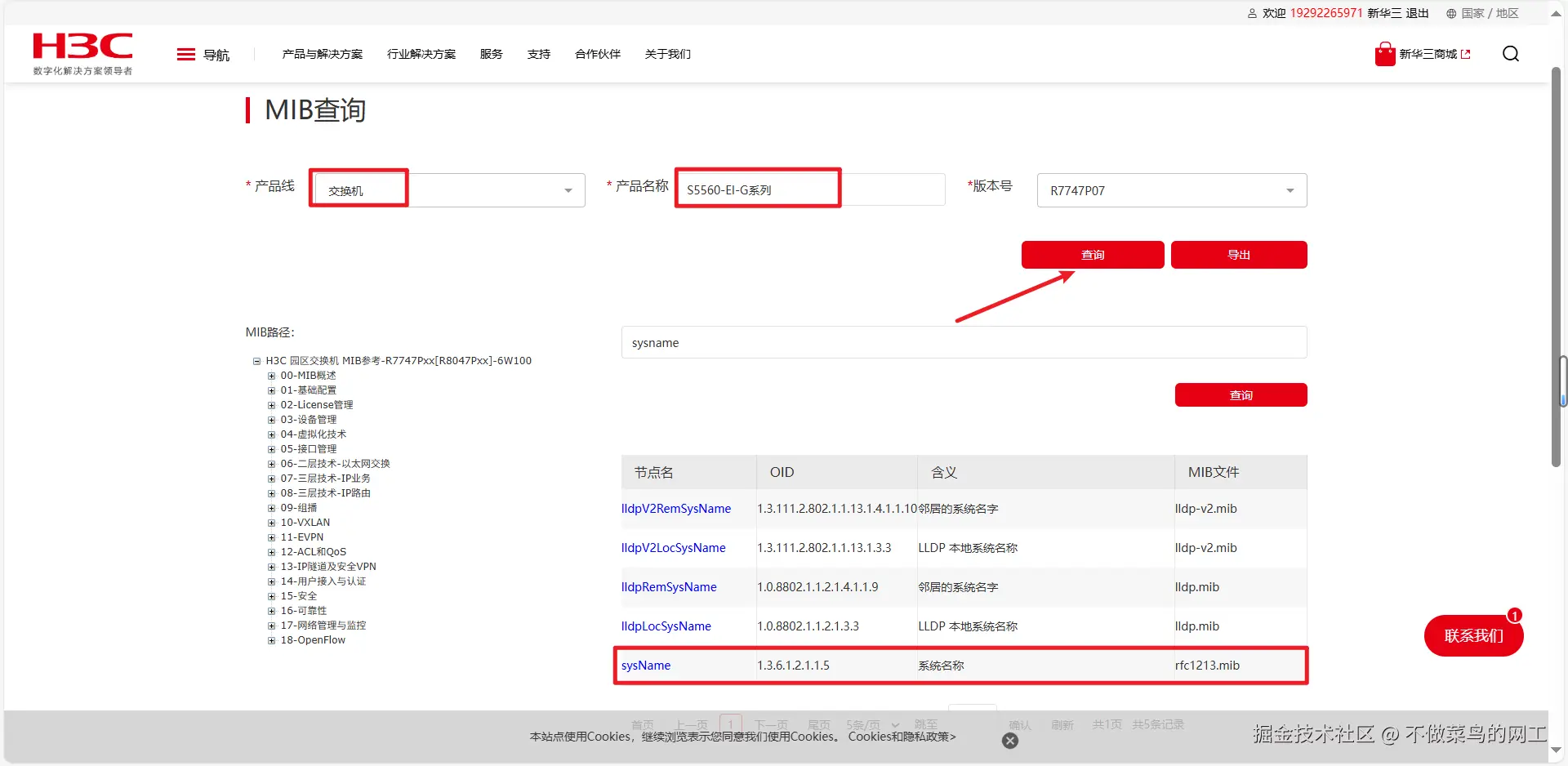Viewport: 1568px width, 766px height.
Task: Expand the 04-虚拟化技术 tree node
Action: [271, 434]
